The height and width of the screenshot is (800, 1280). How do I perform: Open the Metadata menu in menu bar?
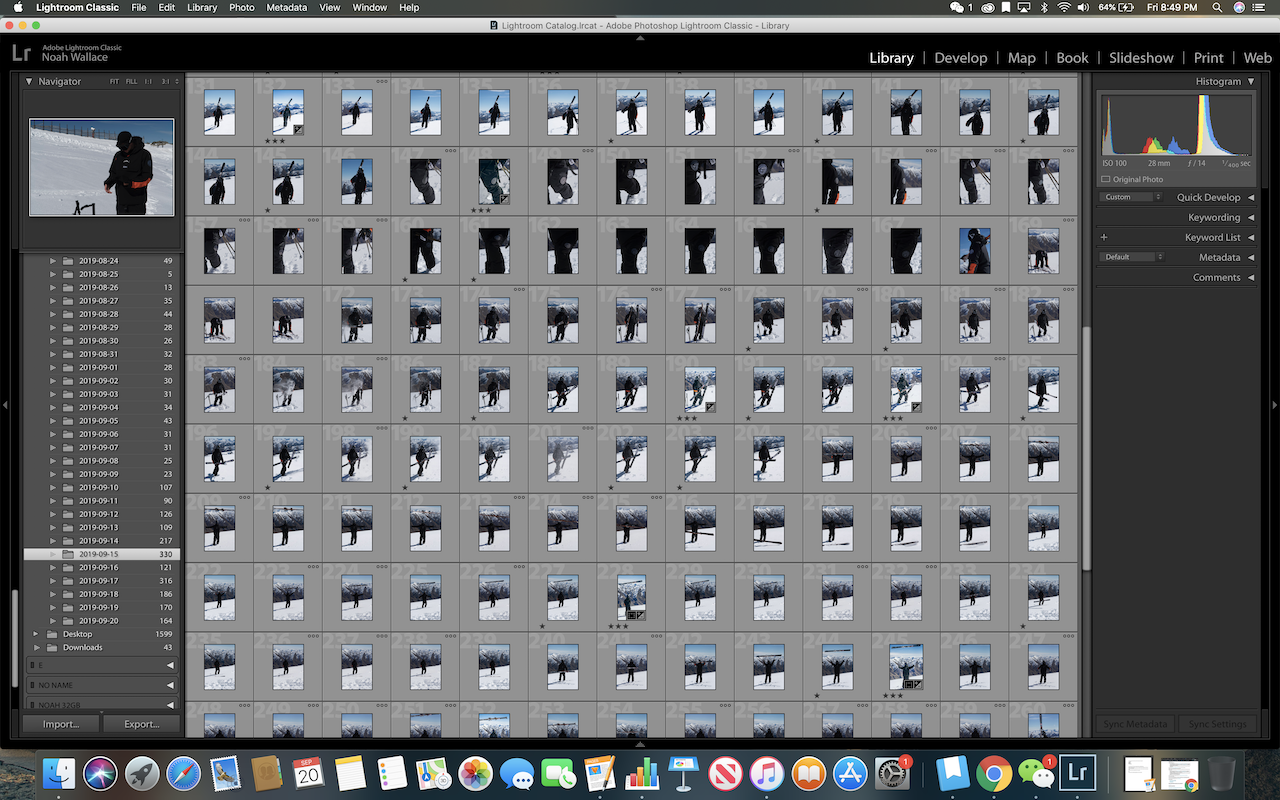click(x=287, y=7)
